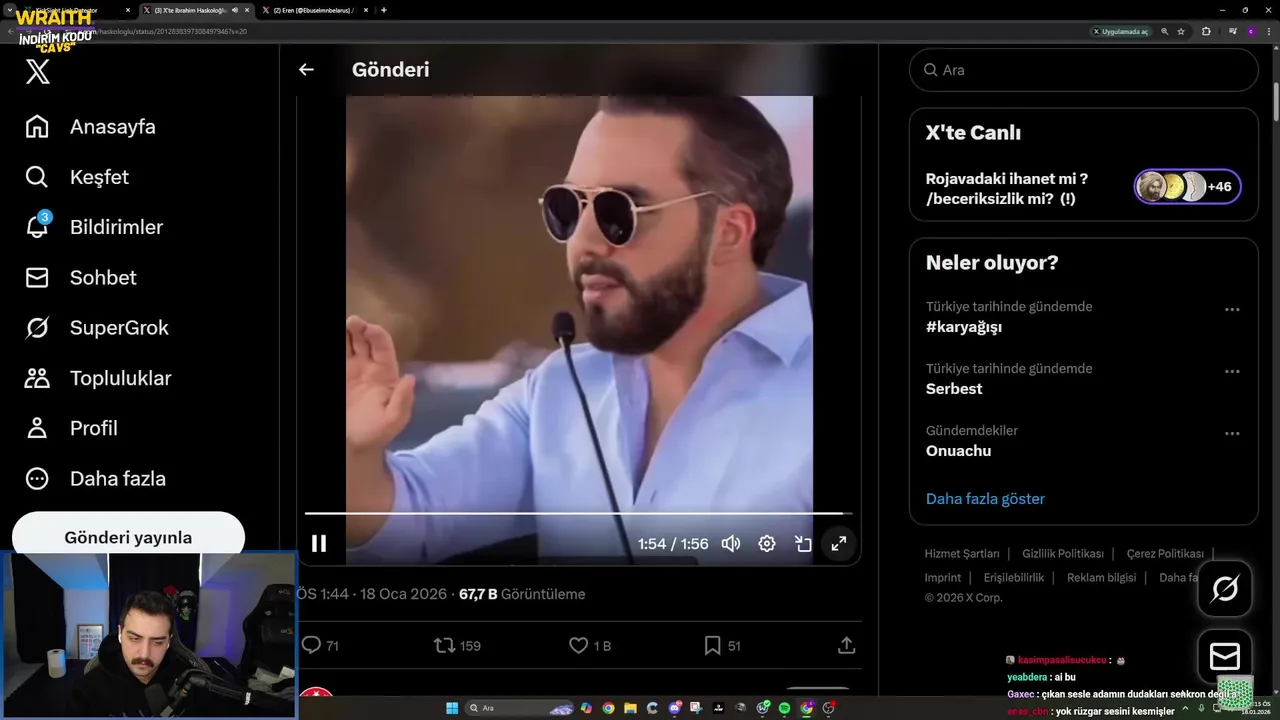
Task: Open Hizmet Şartları link
Action: (x=962, y=554)
